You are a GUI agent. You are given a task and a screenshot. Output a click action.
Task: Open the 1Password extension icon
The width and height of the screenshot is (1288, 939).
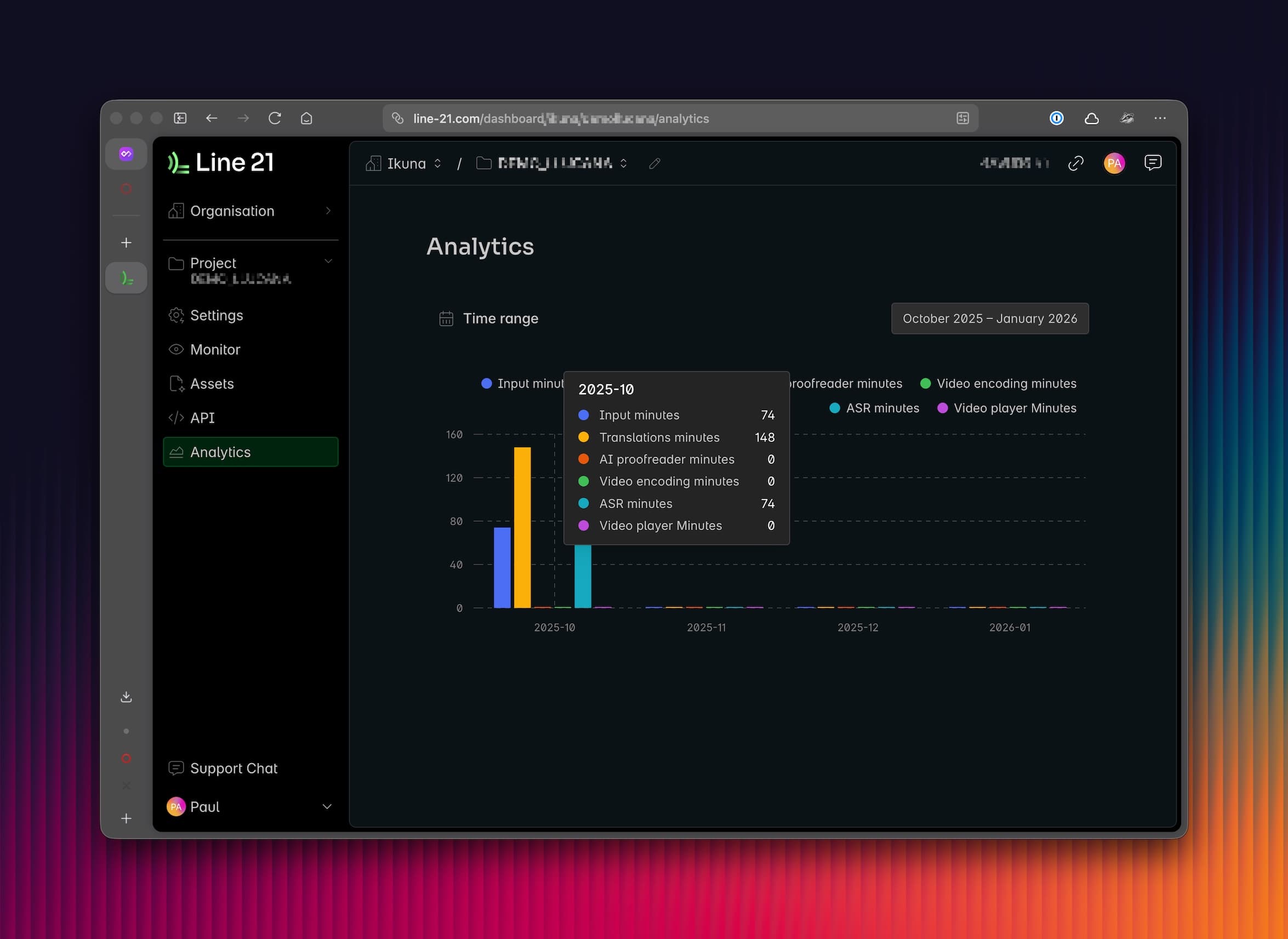click(x=1056, y=118)
